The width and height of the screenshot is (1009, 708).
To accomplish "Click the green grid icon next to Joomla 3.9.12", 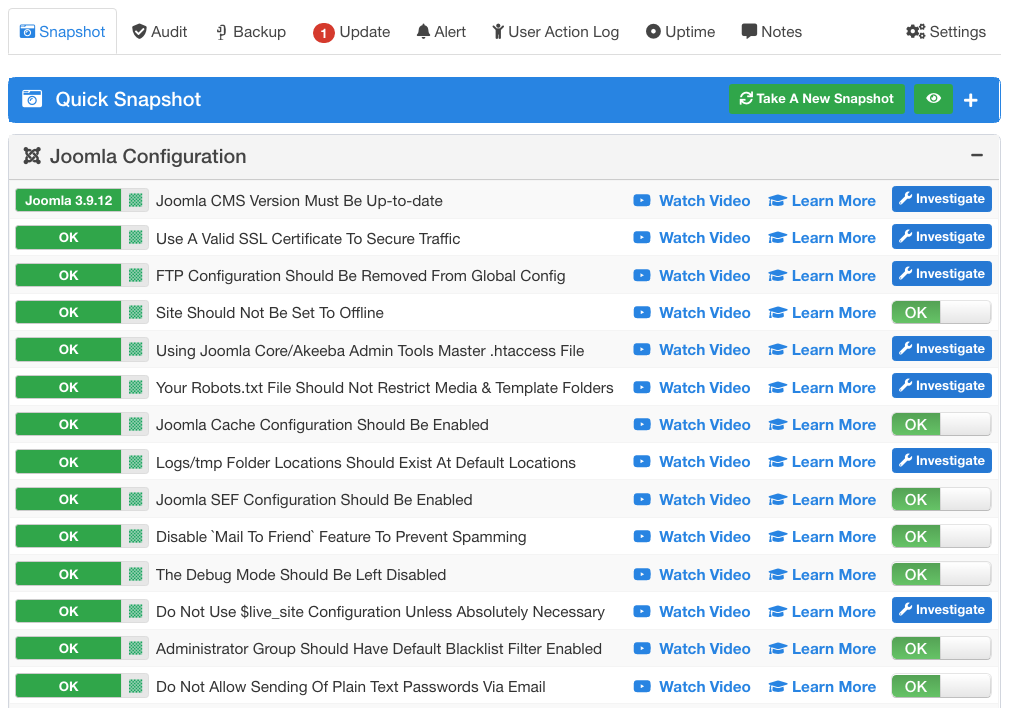I will pos(135,200).
